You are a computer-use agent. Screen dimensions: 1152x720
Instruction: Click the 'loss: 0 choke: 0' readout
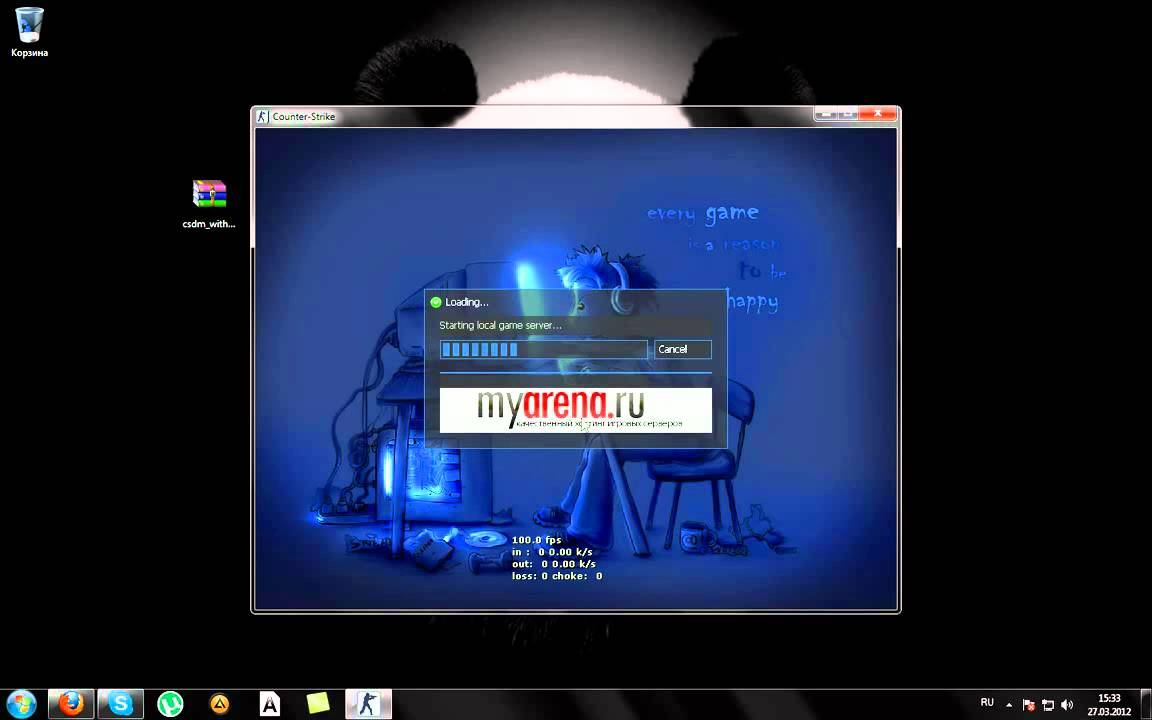point(557,576)
